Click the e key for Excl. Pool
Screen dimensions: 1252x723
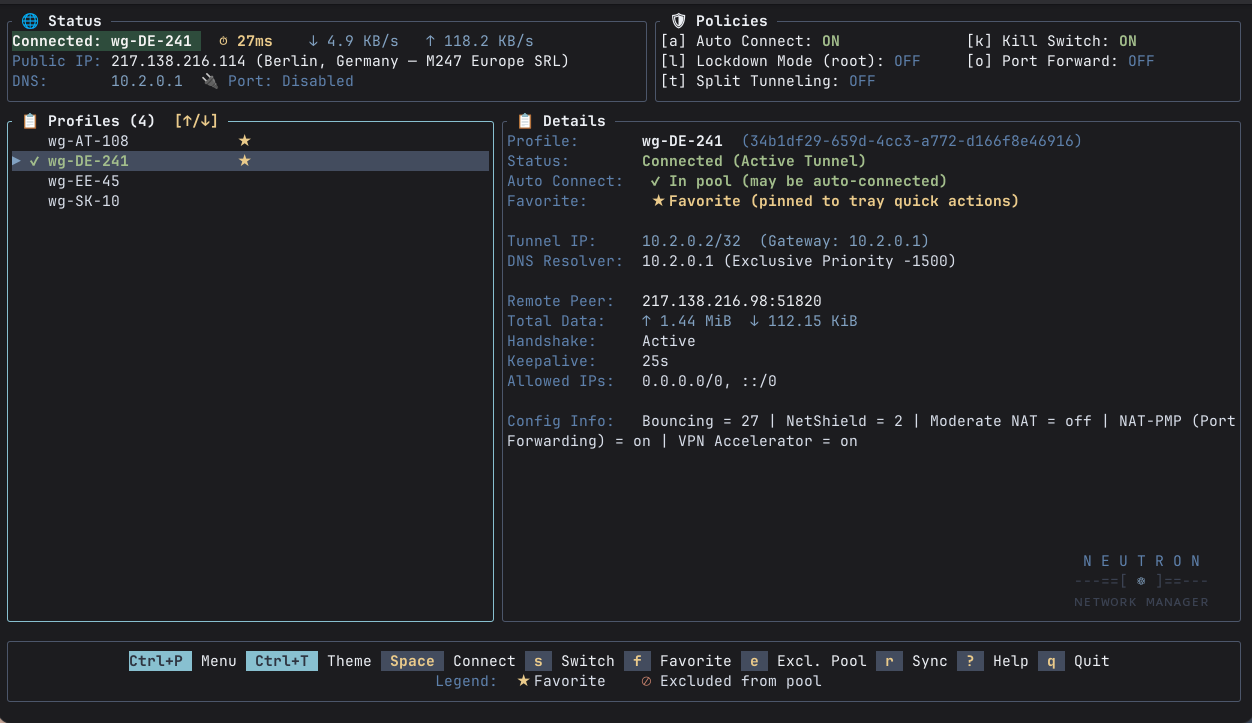point(754,661)
